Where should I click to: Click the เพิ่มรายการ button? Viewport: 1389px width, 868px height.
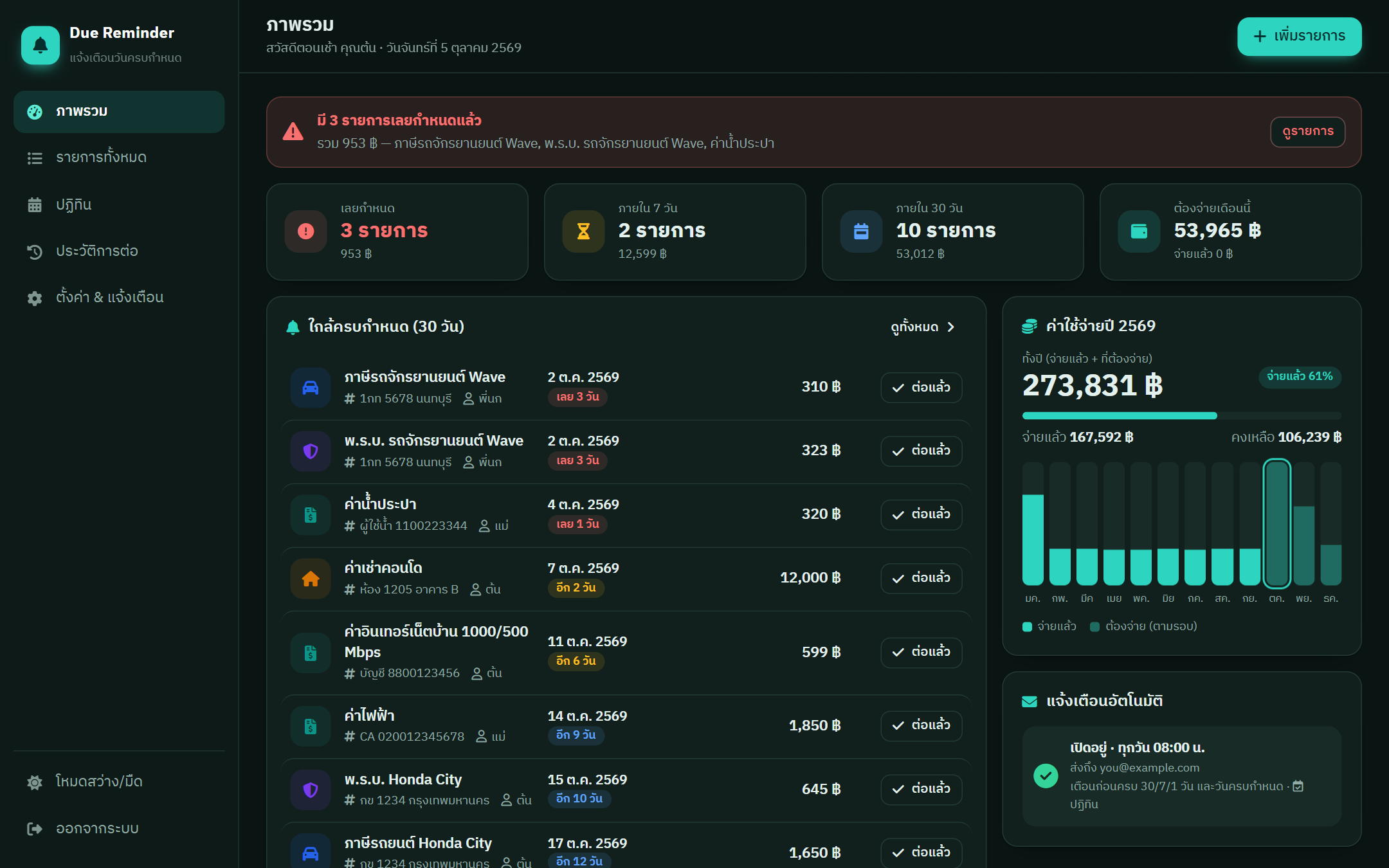pos(1299,36)
